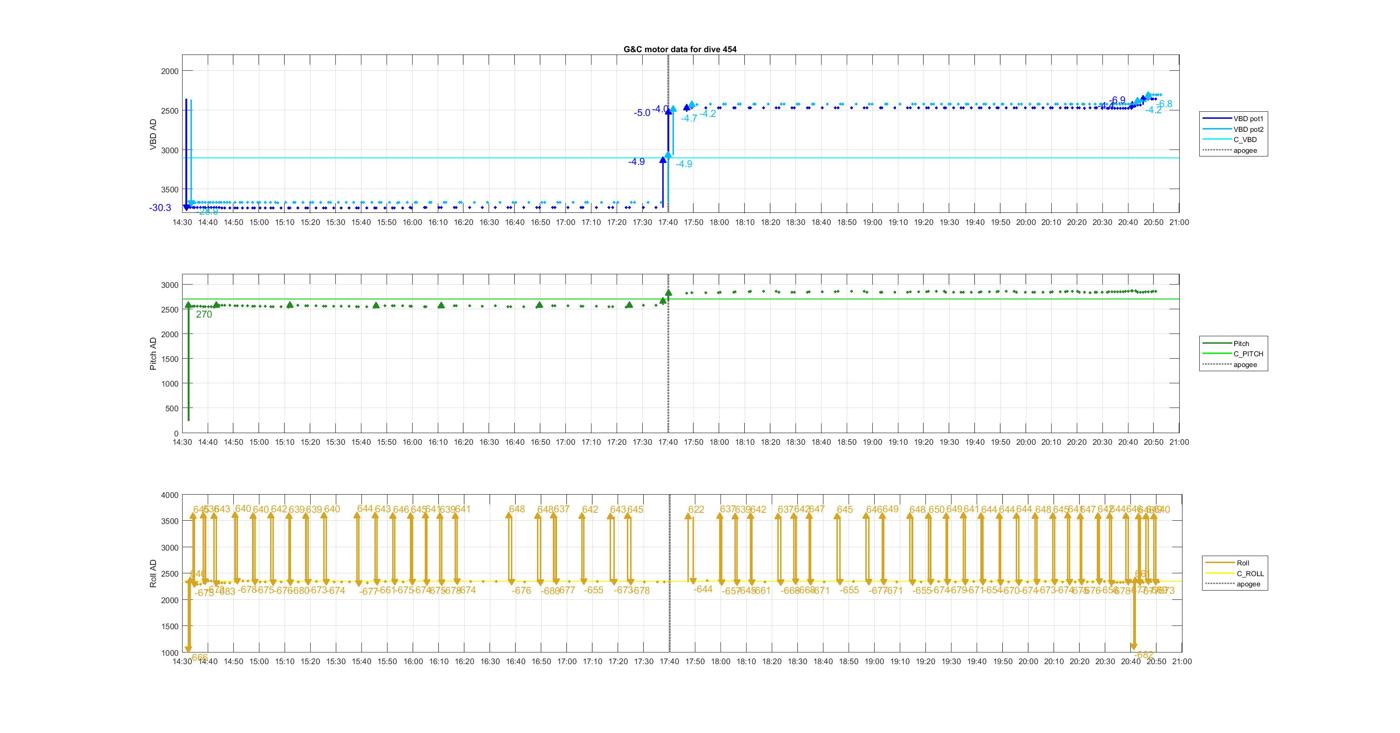Click the '21:00' time tick under VBD plot

(1180, 222)
